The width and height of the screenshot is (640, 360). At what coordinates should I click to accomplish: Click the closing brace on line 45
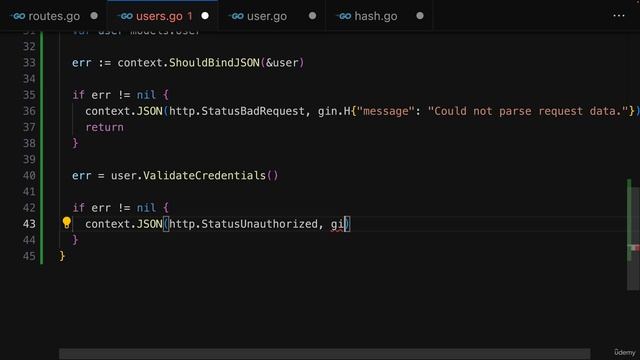point(62,256)
